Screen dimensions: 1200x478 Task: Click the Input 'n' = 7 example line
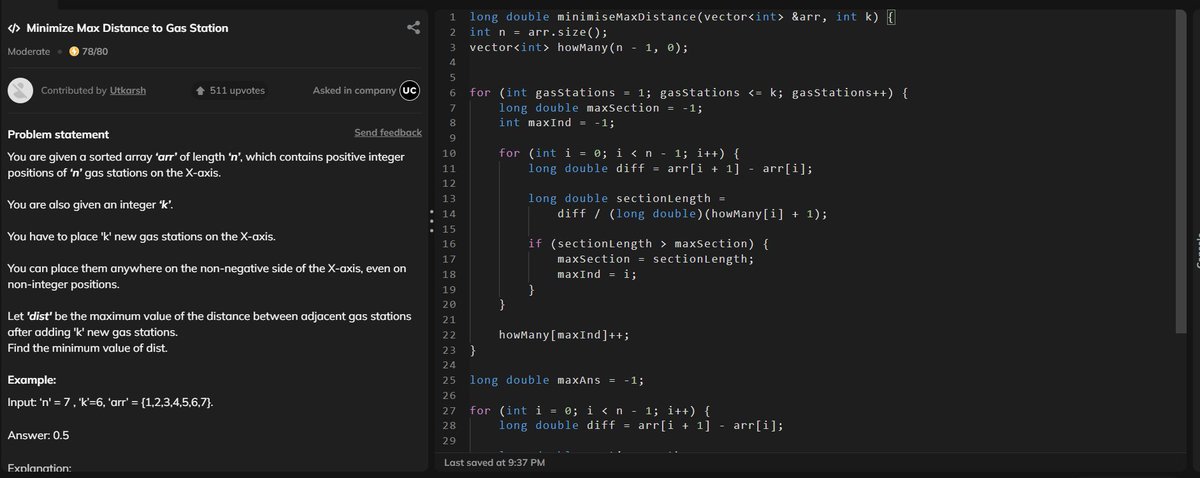109,402
